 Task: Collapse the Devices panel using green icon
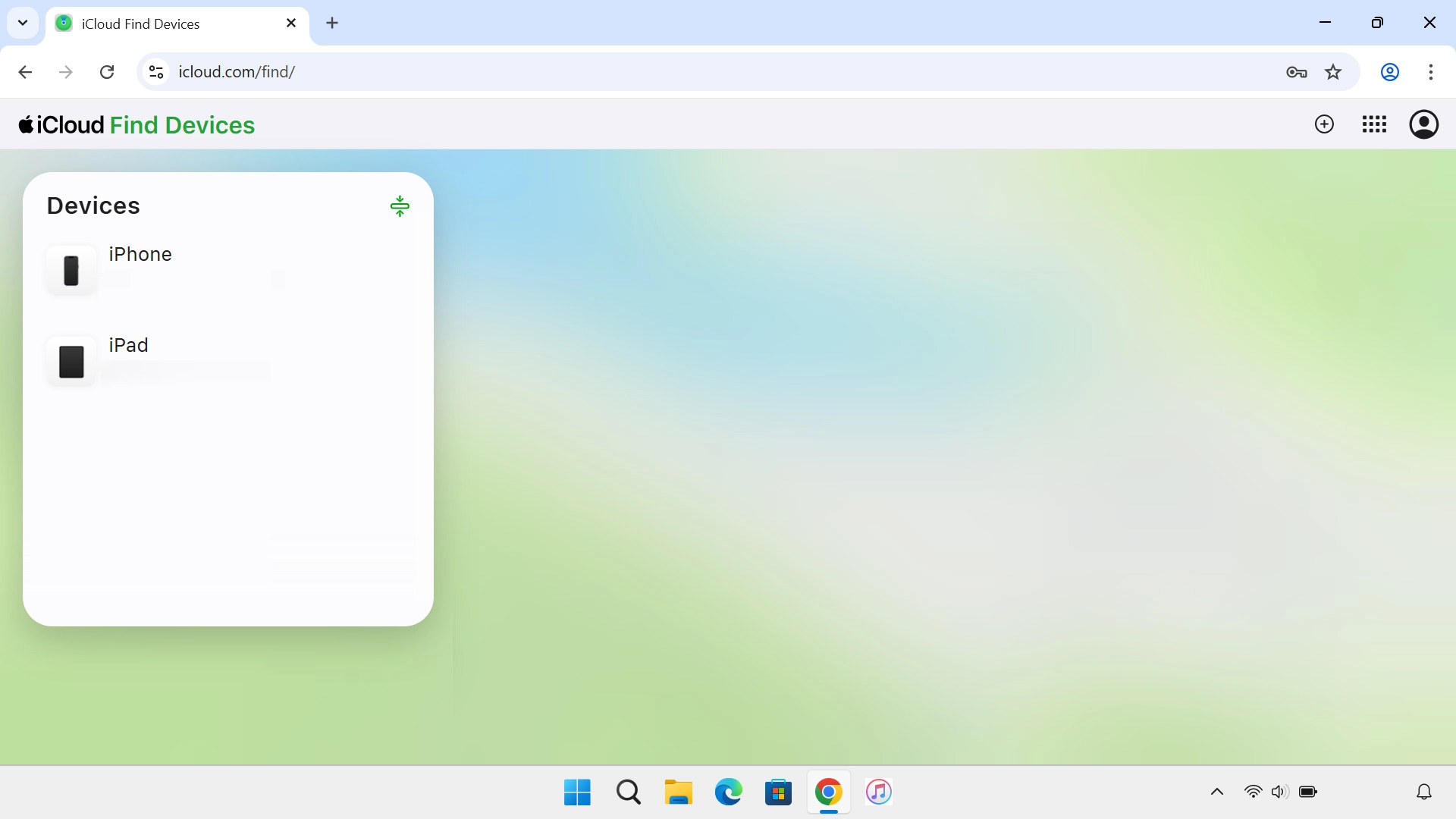point(400,206)
